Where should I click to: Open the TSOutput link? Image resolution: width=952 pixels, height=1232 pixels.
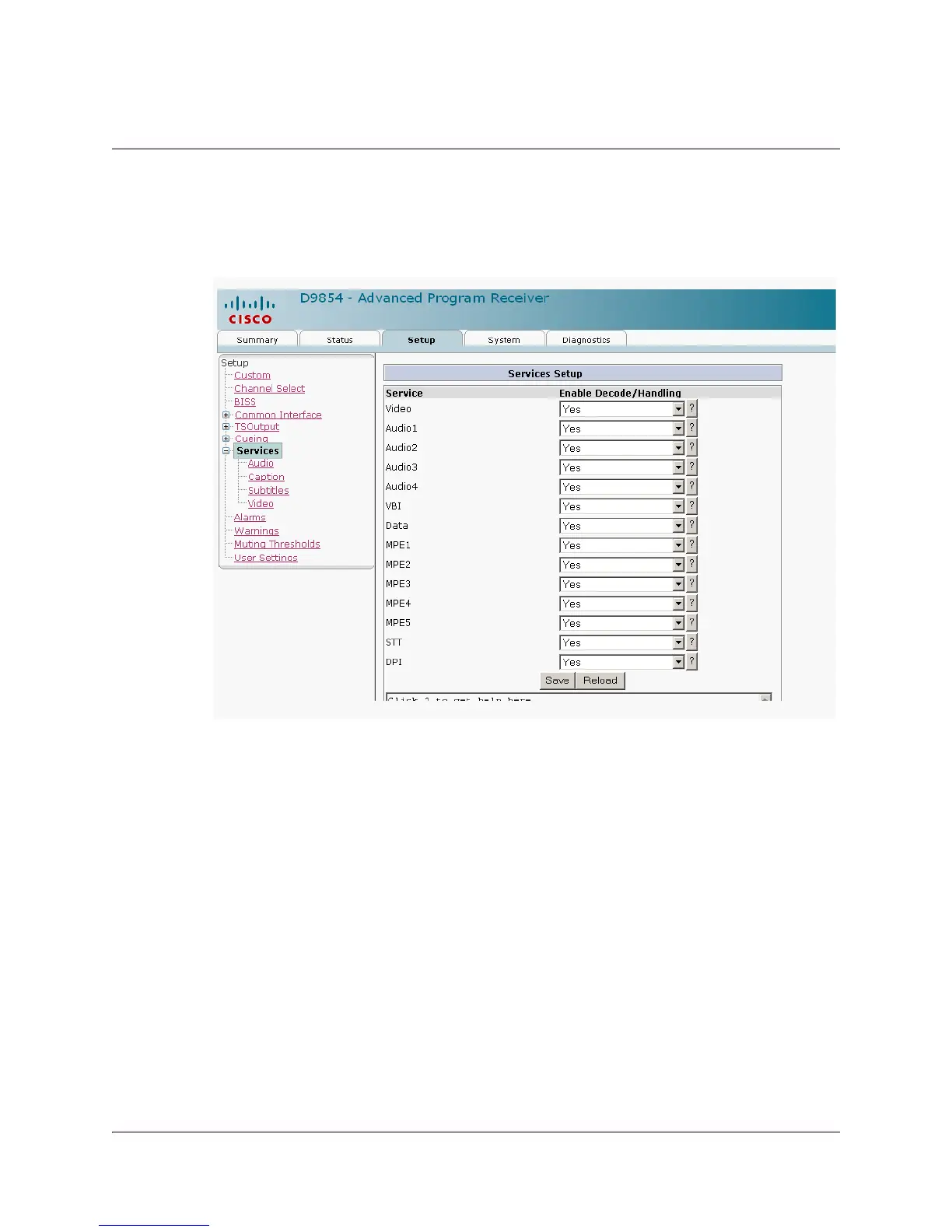(x=257, y=426)
